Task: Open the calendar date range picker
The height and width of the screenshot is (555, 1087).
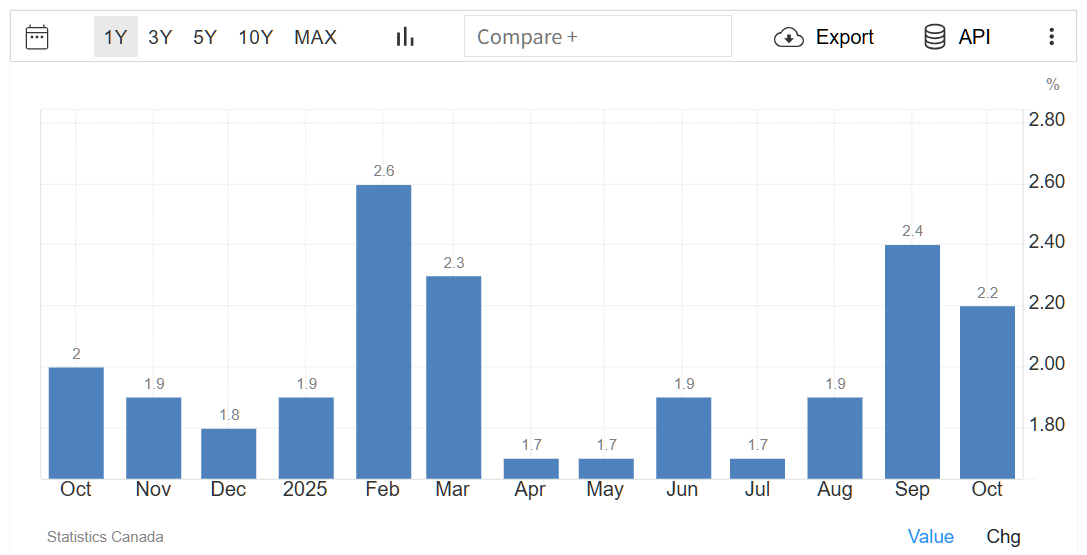Action: click(37, 37)
